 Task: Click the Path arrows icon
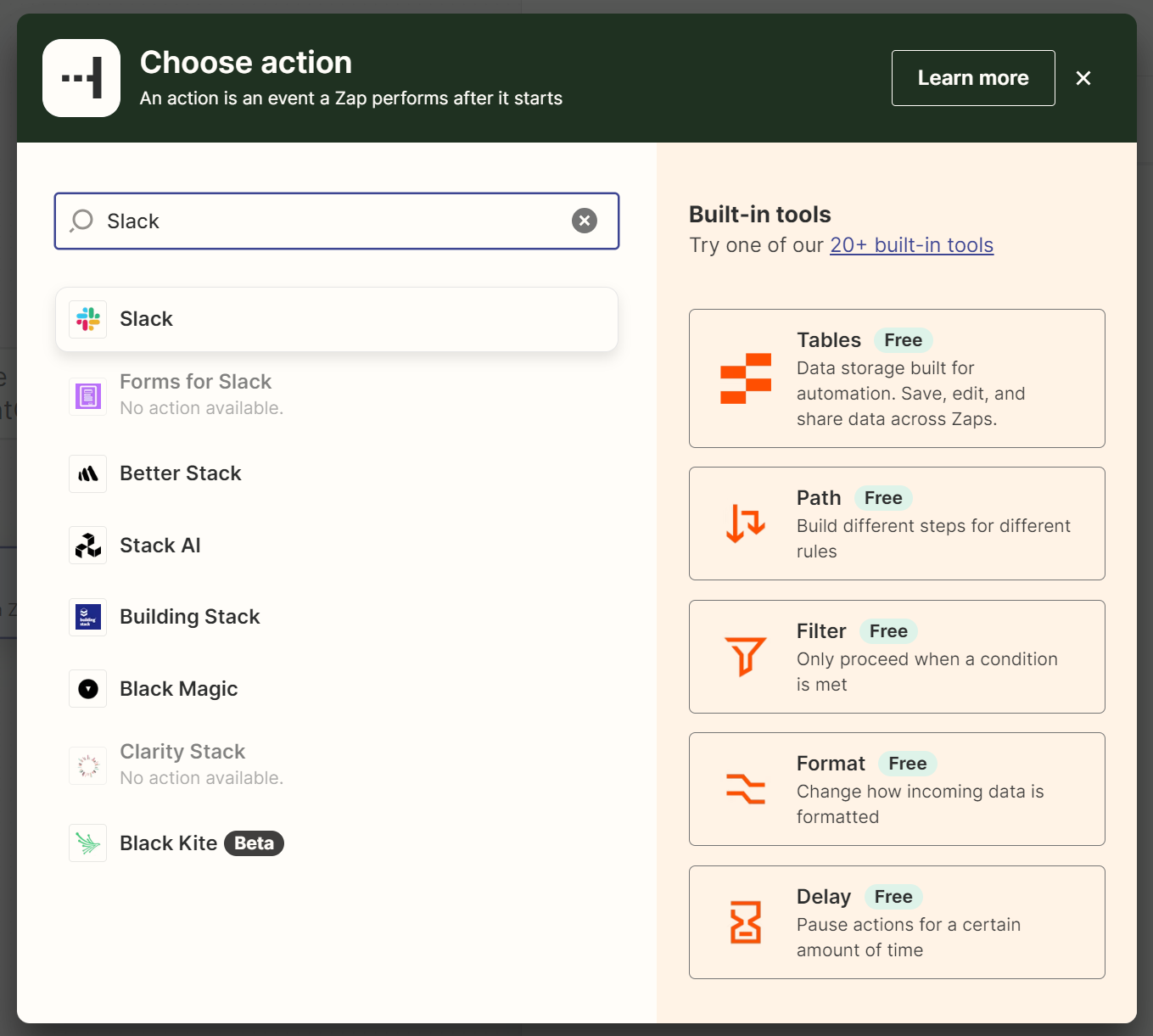click(x=746, y=524)
